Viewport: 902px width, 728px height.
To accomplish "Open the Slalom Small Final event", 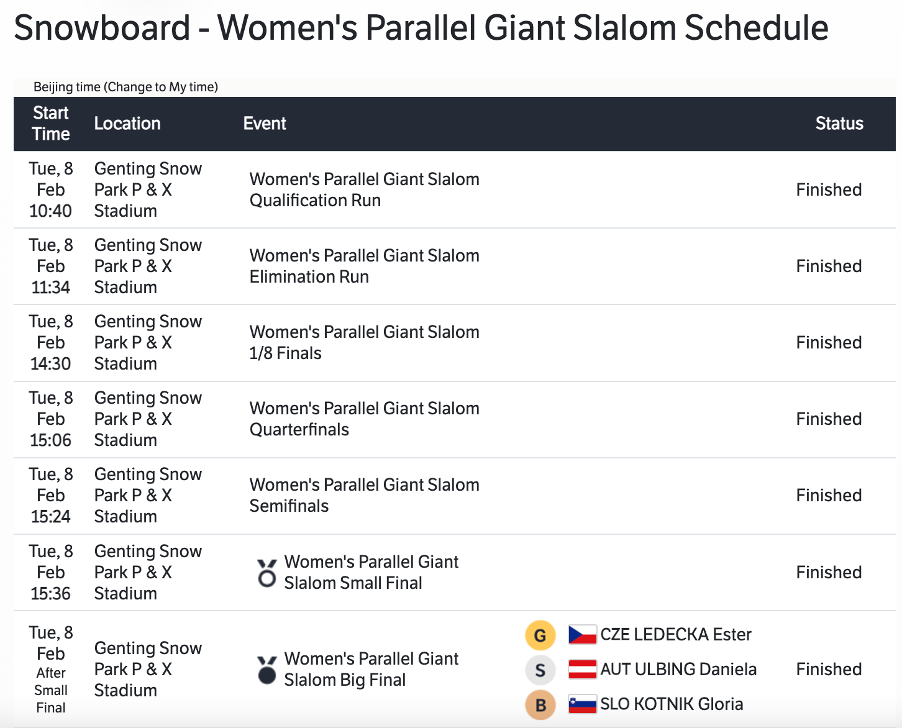I will click(371, 572).
